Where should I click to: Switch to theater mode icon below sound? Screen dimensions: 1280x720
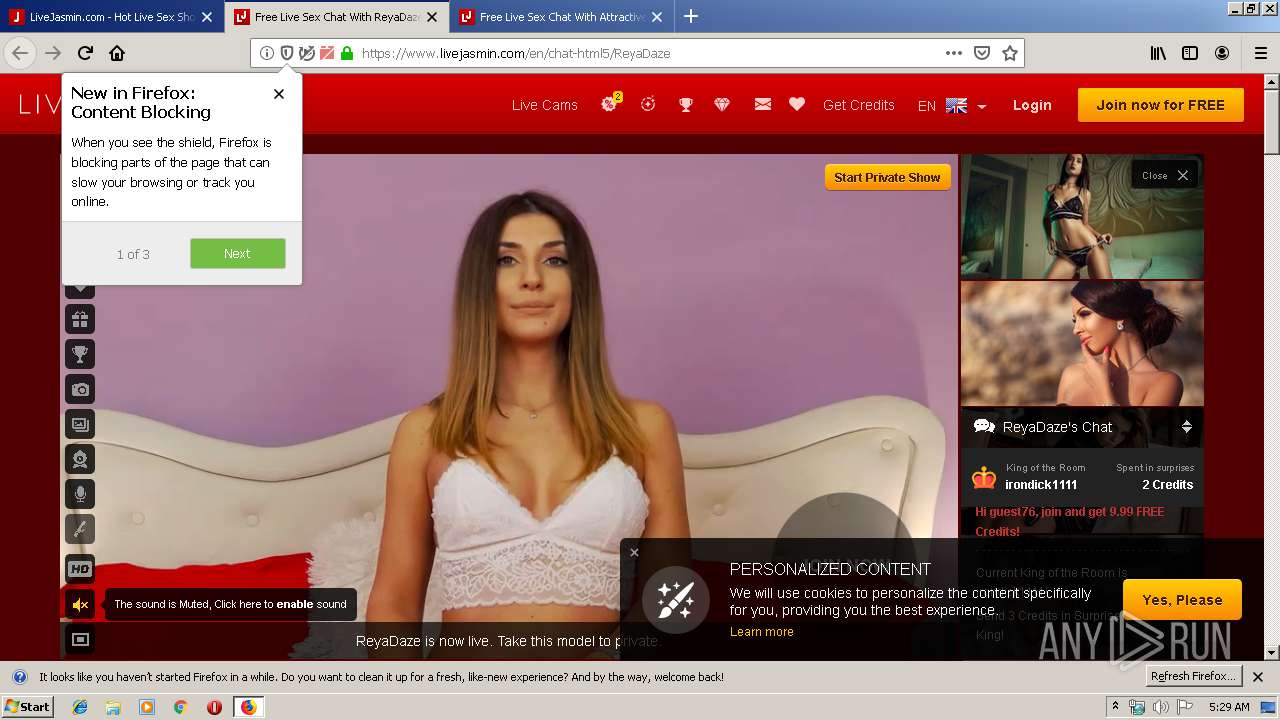point(80,639)
